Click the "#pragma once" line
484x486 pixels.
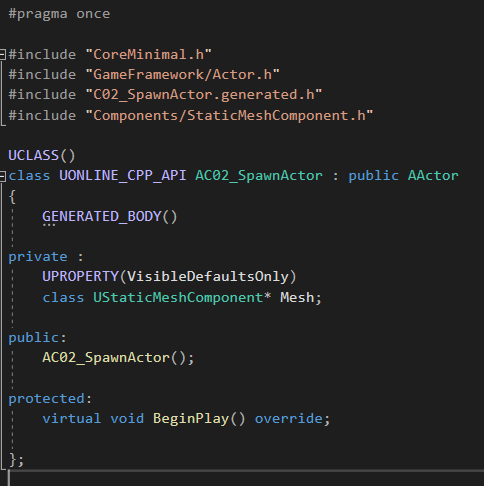(59, 14)
